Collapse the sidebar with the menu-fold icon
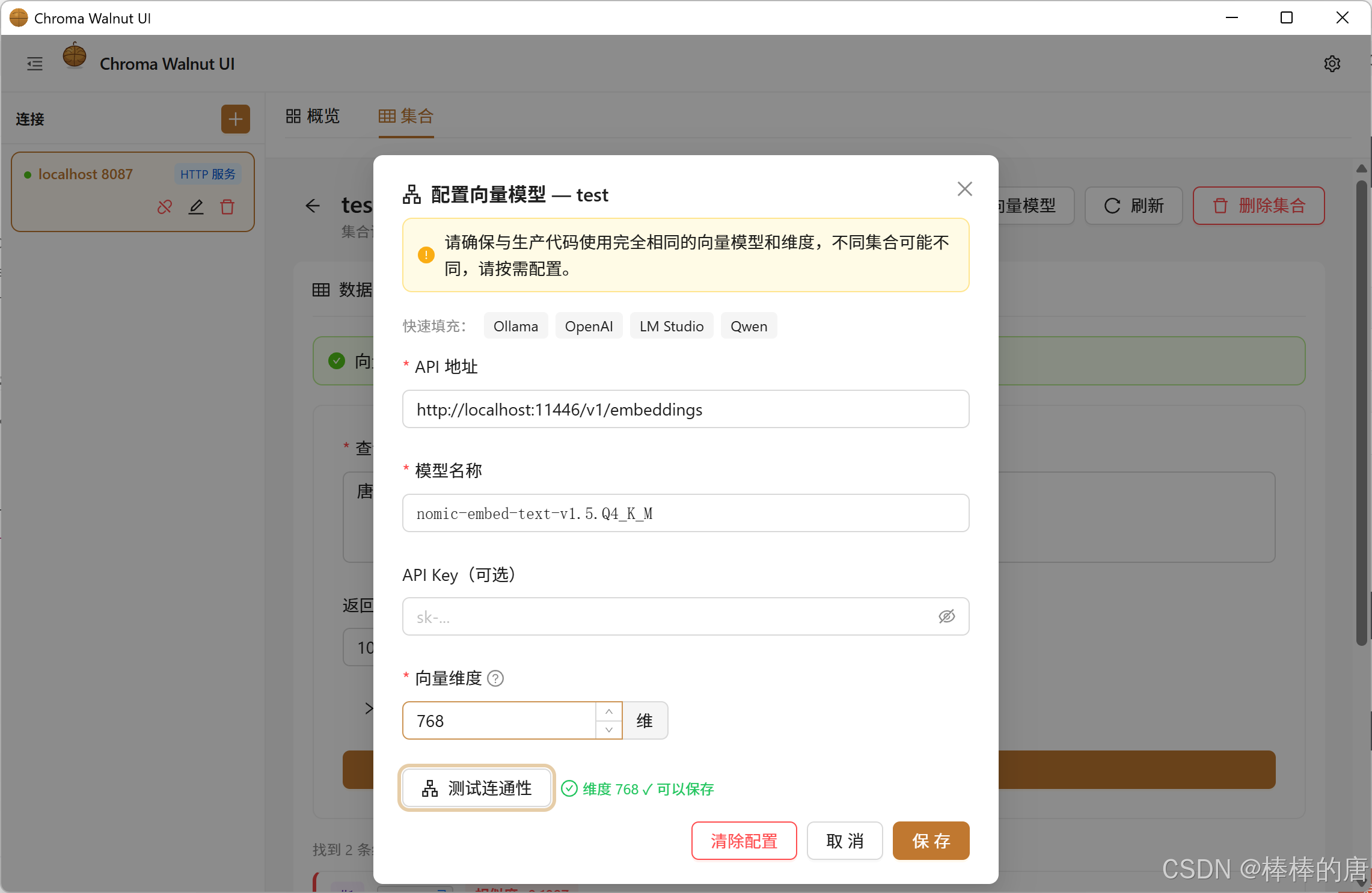The height and width of the screenshot is (893, 1372). (35, 64)
